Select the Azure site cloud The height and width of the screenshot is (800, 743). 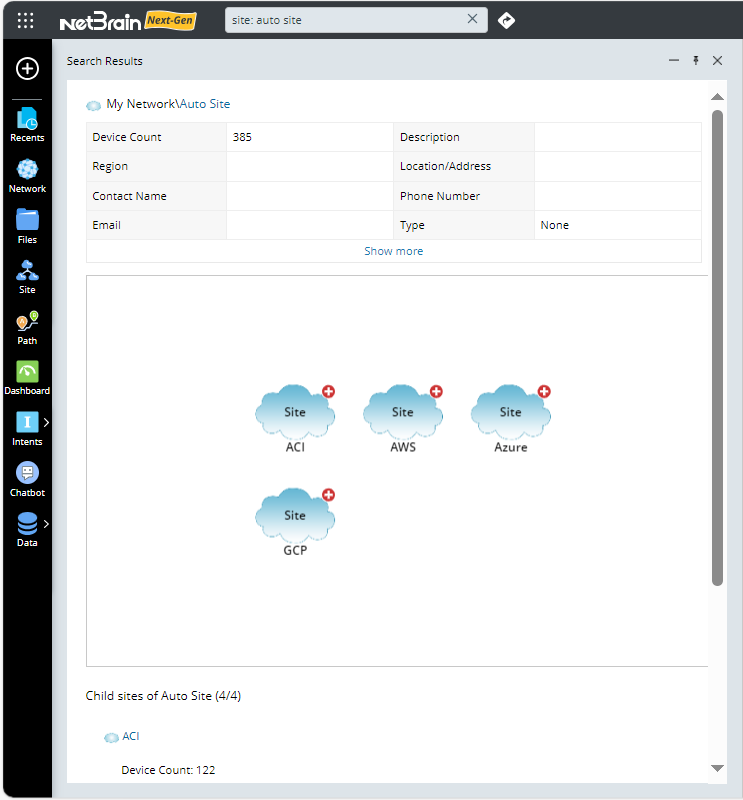click(x=510, y=412)
